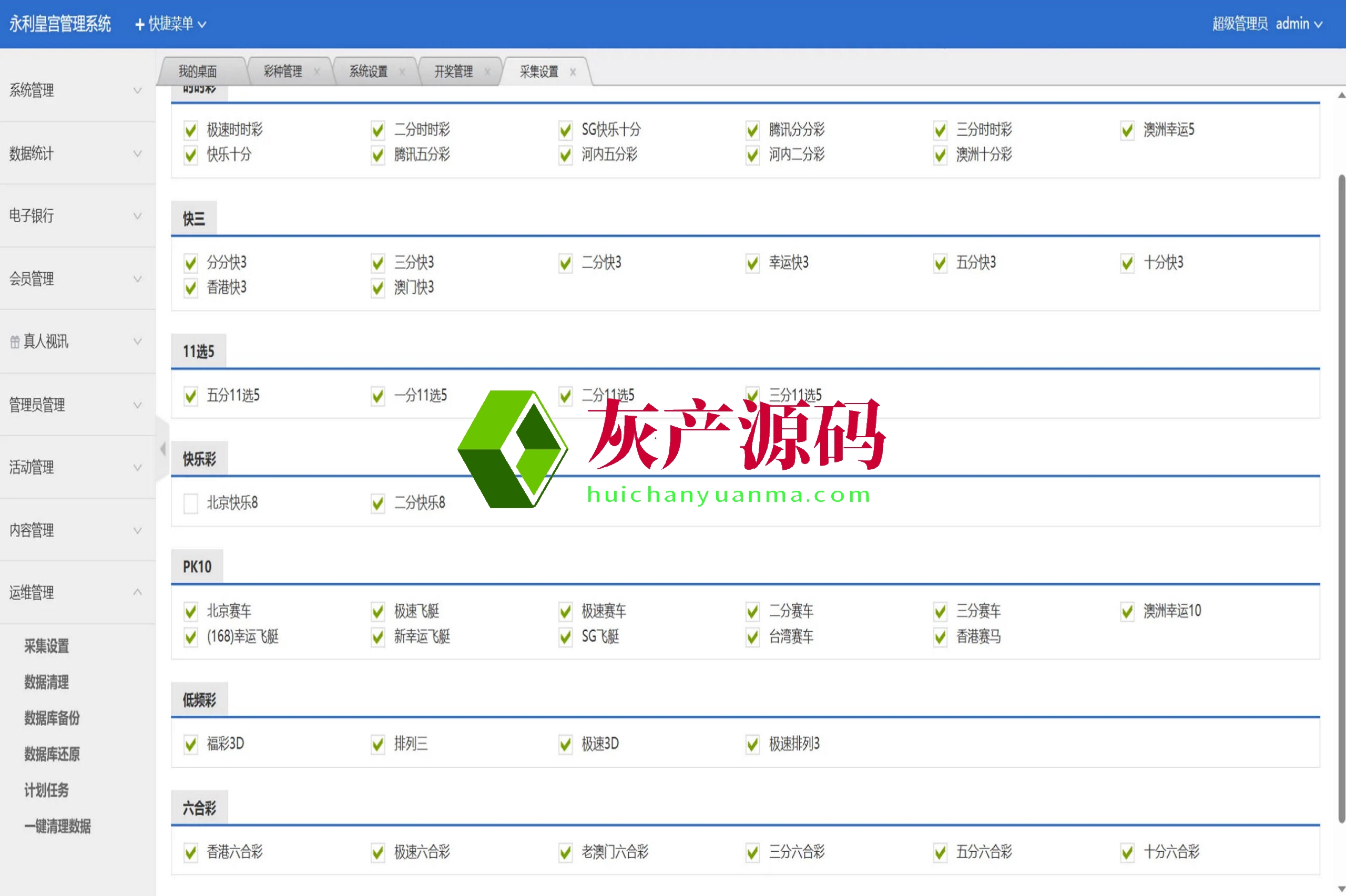Image resolution: width=1346 pixels, height=896 pixels.
Task: Enable the 北京快乐8 checkbox
Action: [x=190, y=503]
